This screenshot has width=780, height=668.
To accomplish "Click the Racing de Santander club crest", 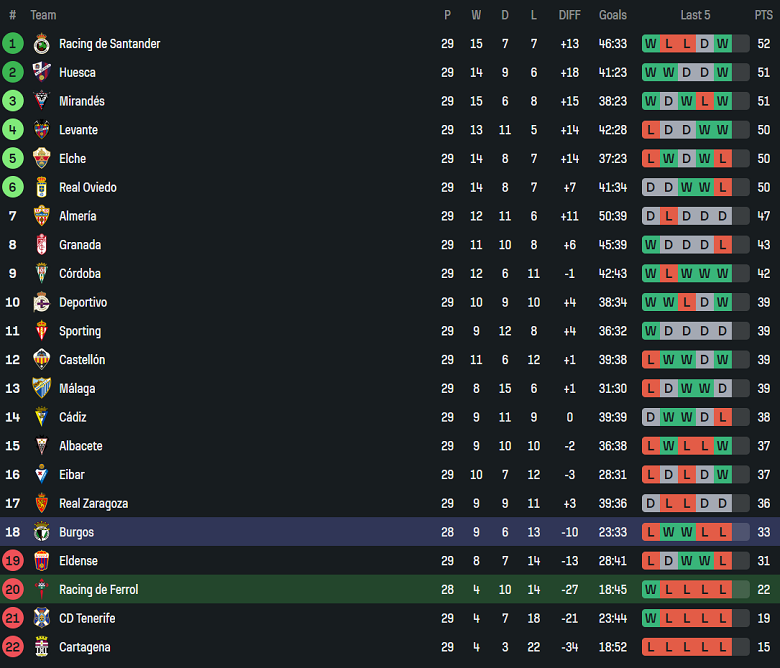I will (x=41, y=44).
